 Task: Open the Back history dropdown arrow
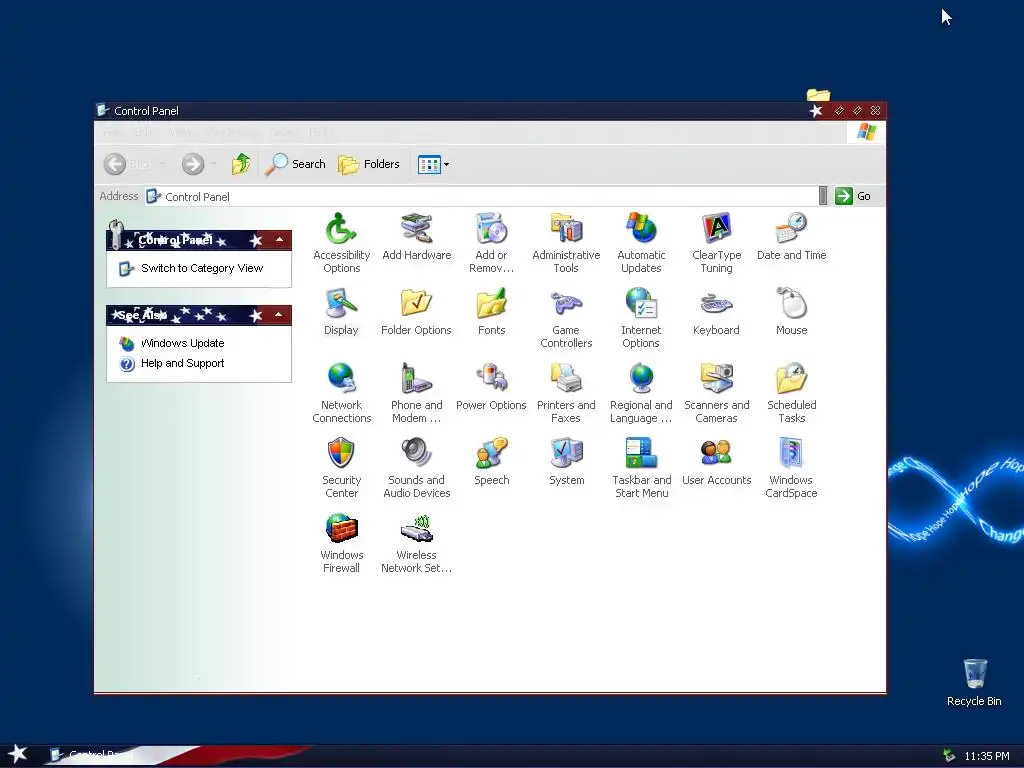click(163, 164)
